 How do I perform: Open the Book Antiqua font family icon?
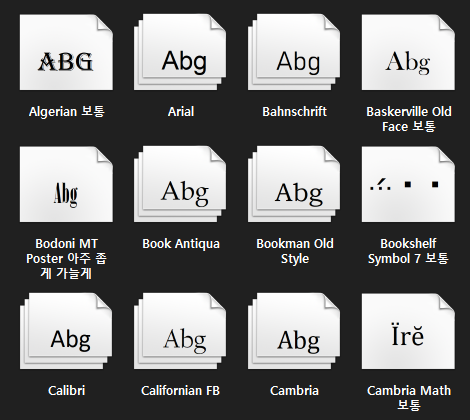click(x=180, y=184)
